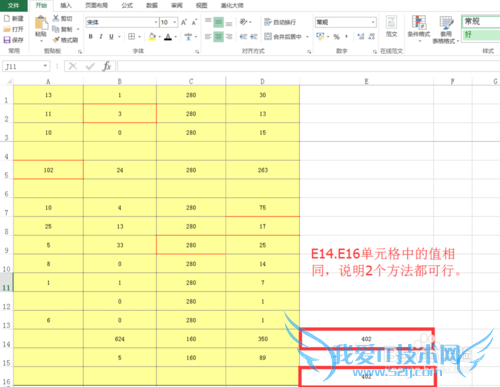Click the cell borders icon
The height and width of the screenshot is (387, 500).
tap(132, 36)
